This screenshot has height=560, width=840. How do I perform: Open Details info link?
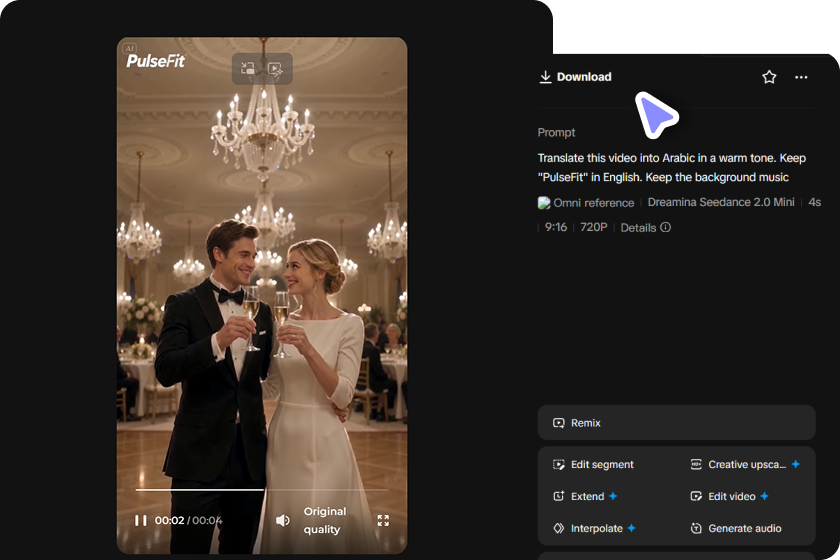coord(646,228)
